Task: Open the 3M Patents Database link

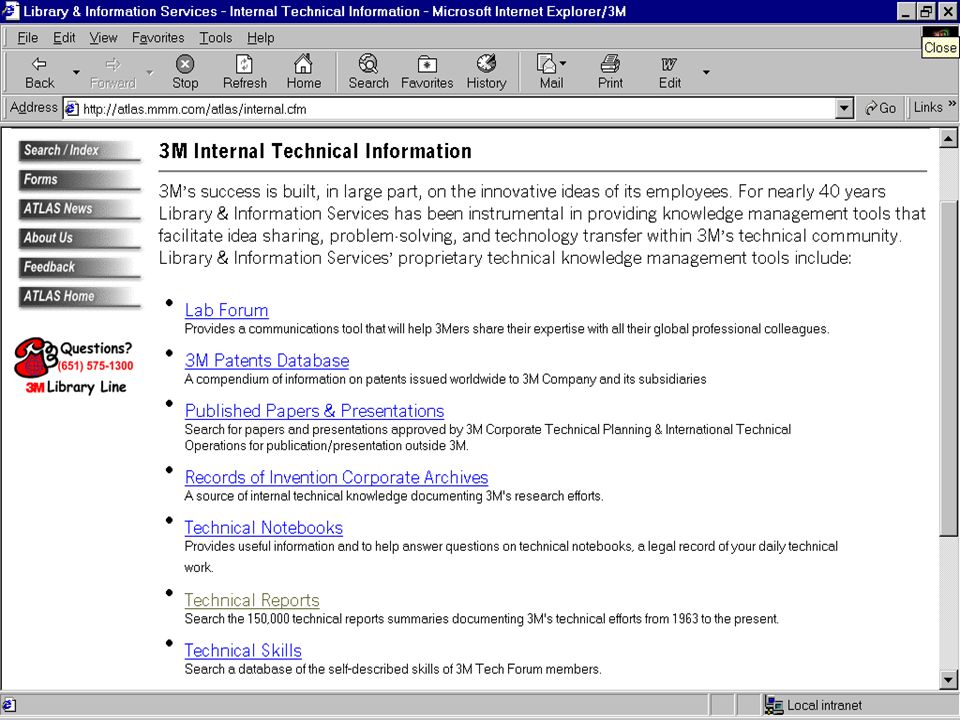Action: [x=267, y=361]
